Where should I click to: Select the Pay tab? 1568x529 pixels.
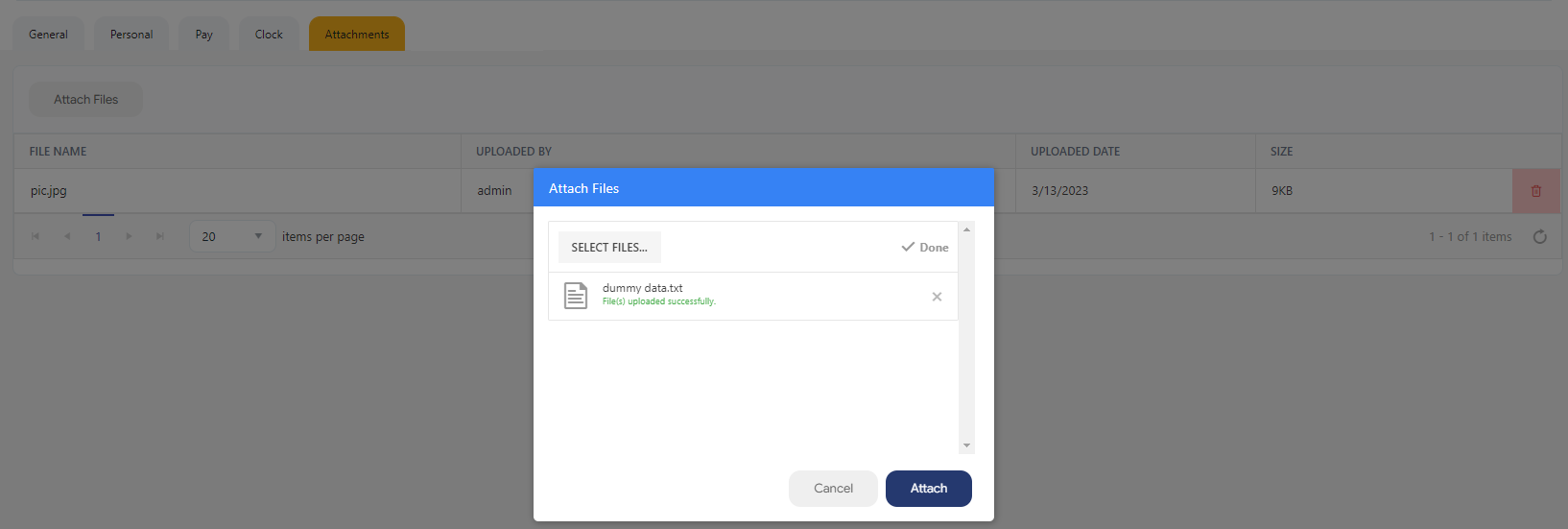pyautogui.click(x=203, y=35)
